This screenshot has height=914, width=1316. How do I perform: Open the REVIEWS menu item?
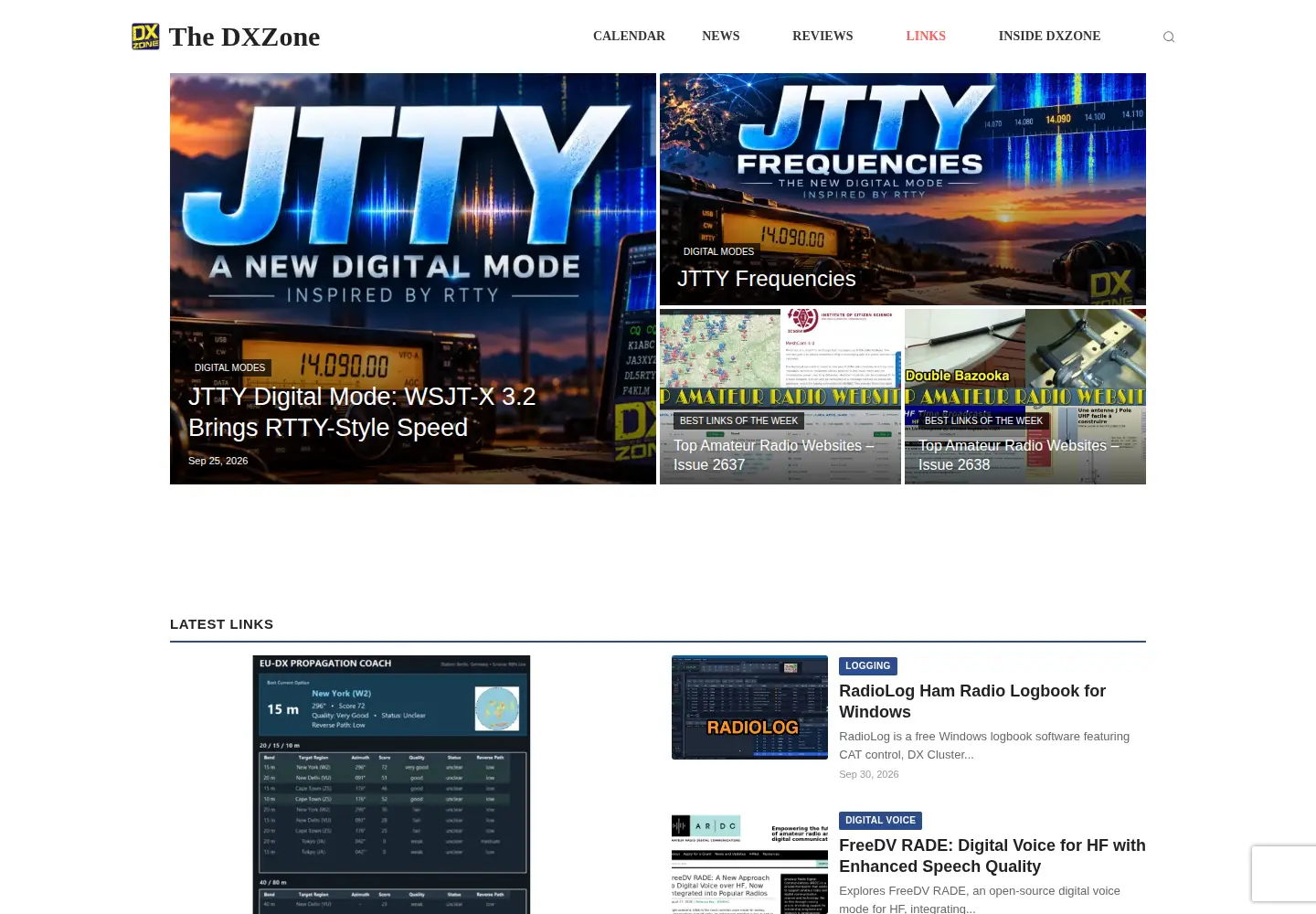pyautogui.click(x=822, y=36)
